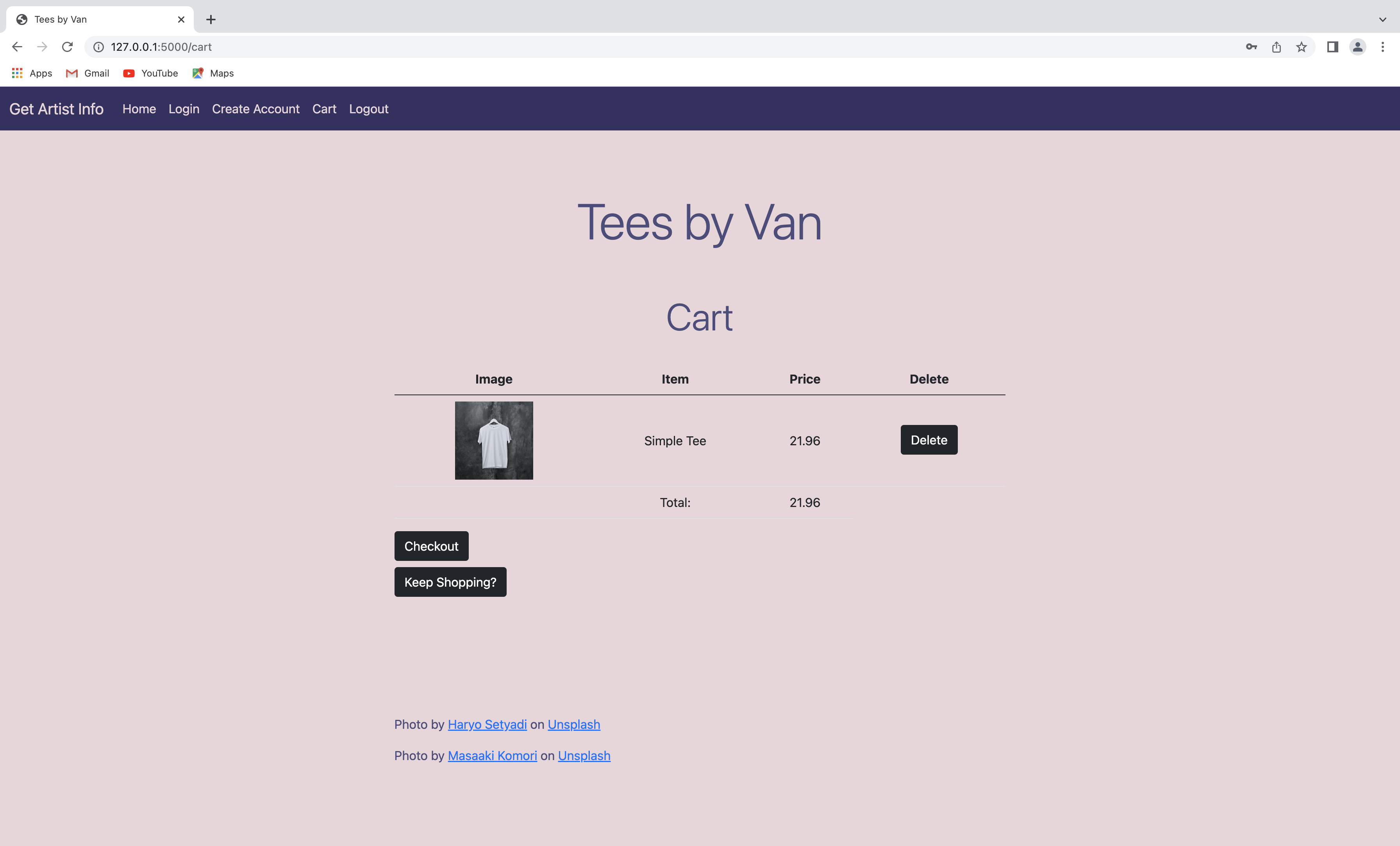Open the Chrome three-dot menu
The image size is (1400, 846).
(1383, 46)
